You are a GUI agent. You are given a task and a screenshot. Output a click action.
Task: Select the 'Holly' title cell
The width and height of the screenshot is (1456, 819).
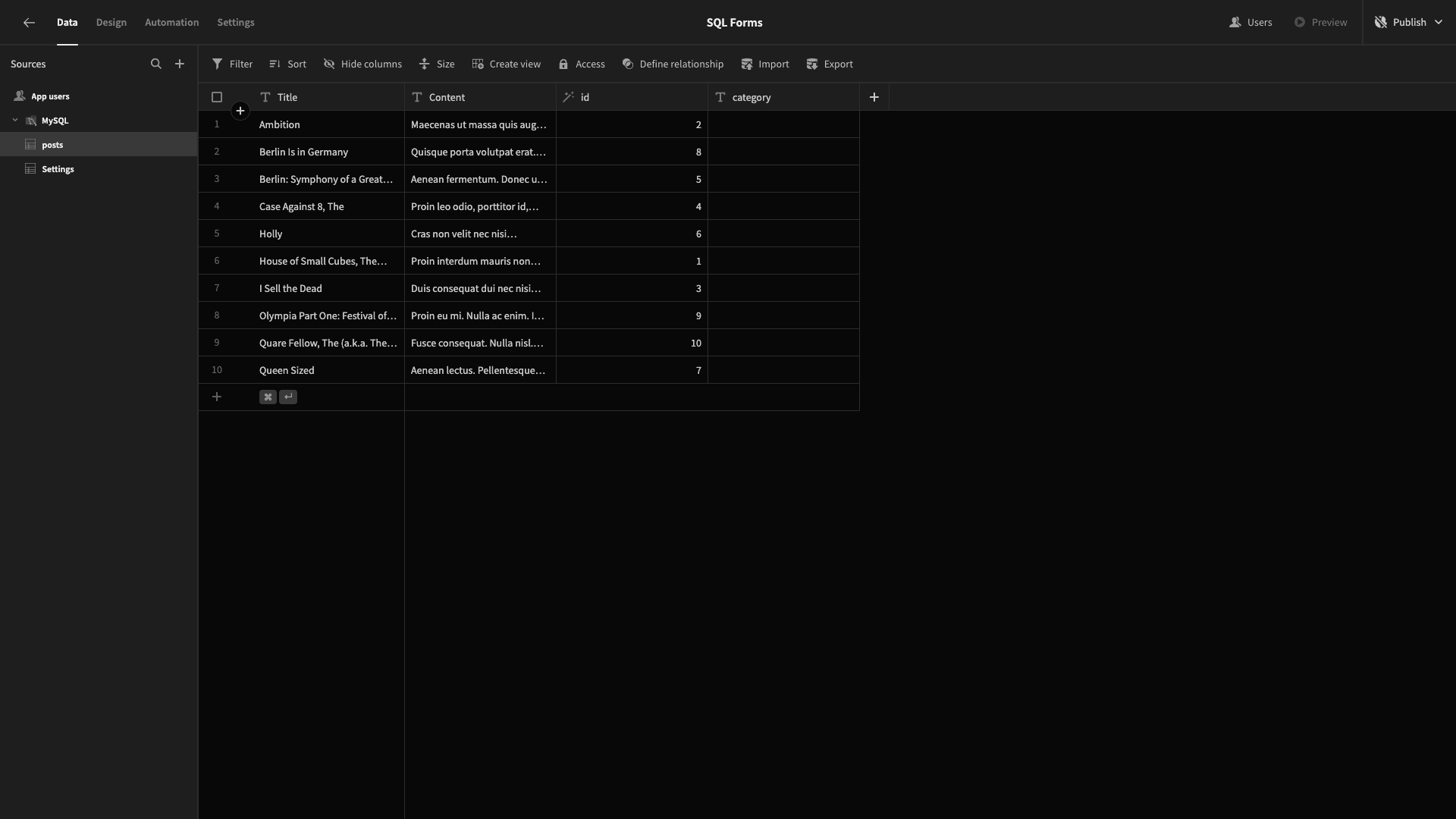(x=328, y=234)
